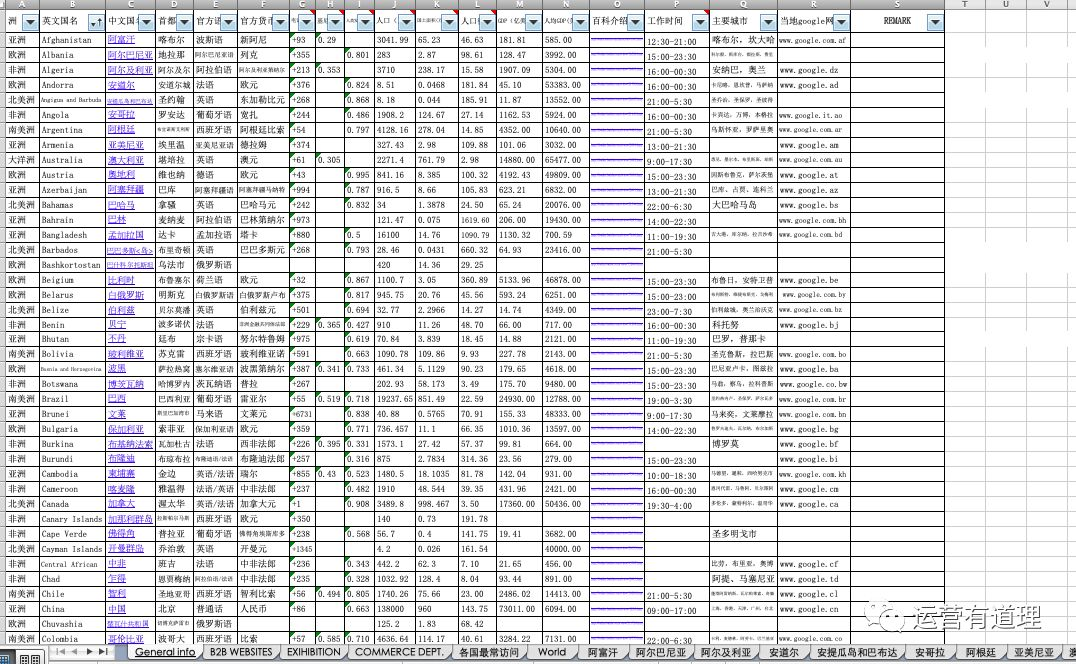Switch to Page Layout view icon
1076x664 pixels.
tap(30, 659)
